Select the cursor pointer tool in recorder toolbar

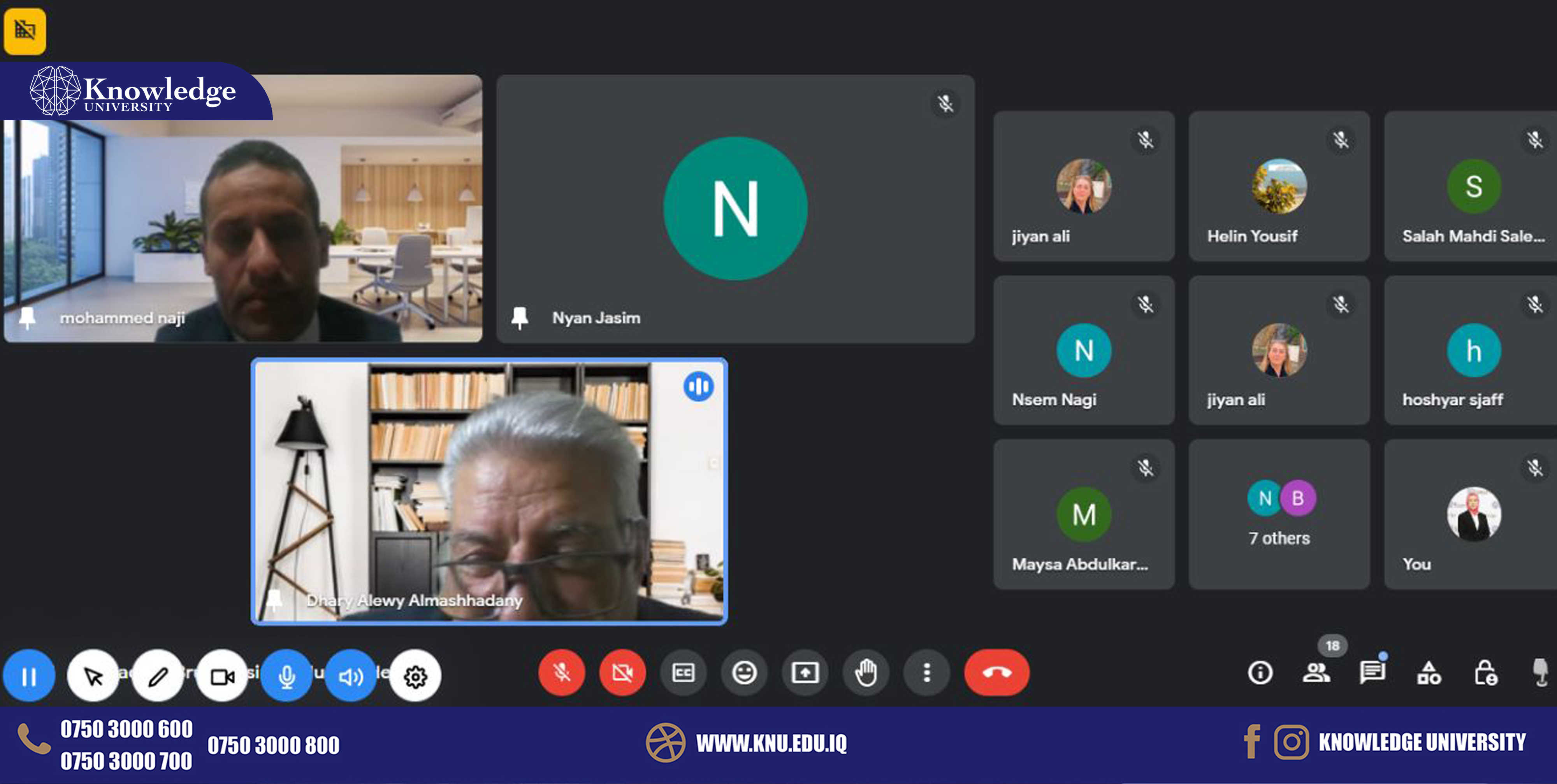coord(93,676)
